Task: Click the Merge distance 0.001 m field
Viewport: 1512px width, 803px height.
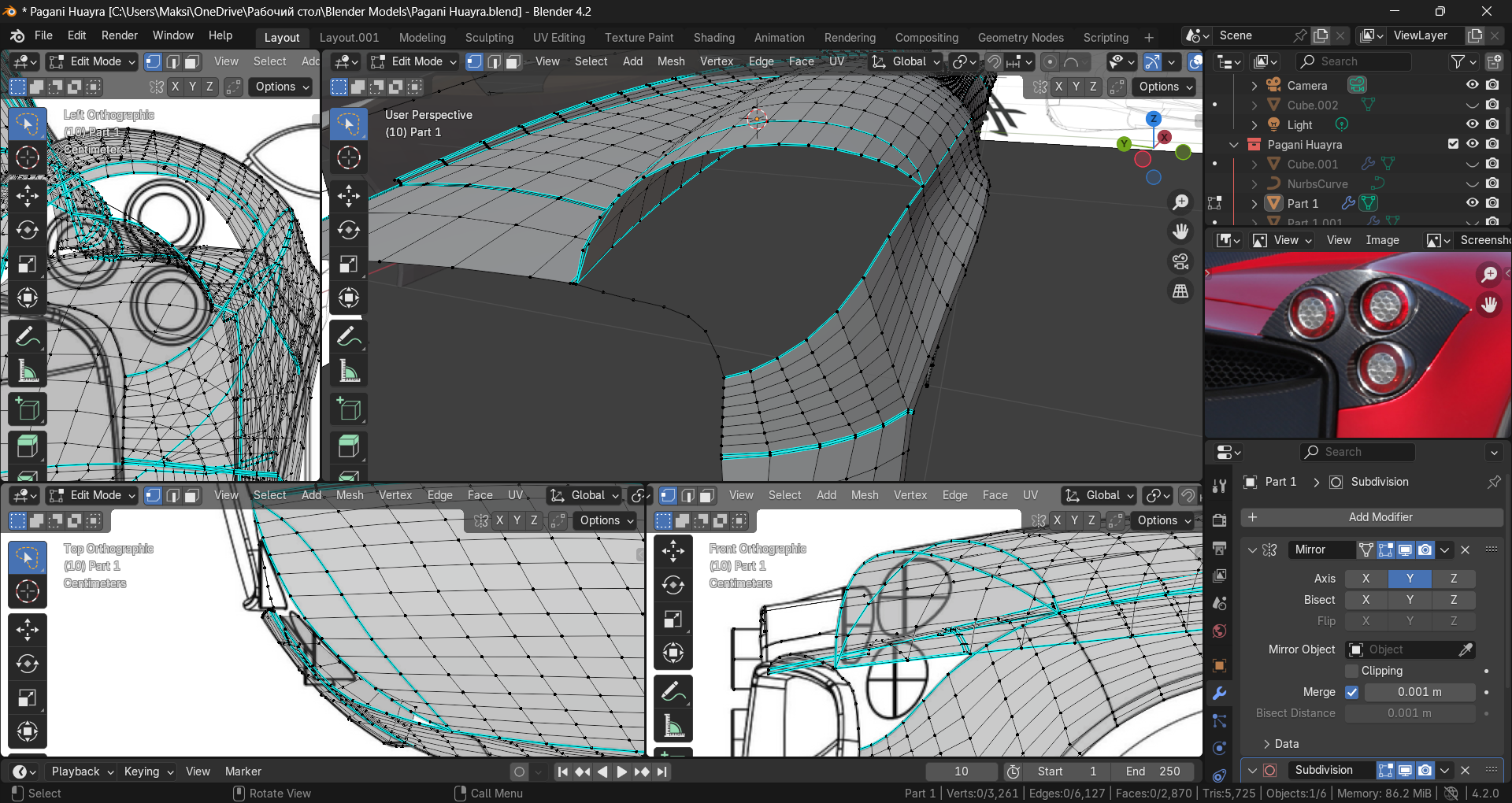Action: click(1420, 692)
